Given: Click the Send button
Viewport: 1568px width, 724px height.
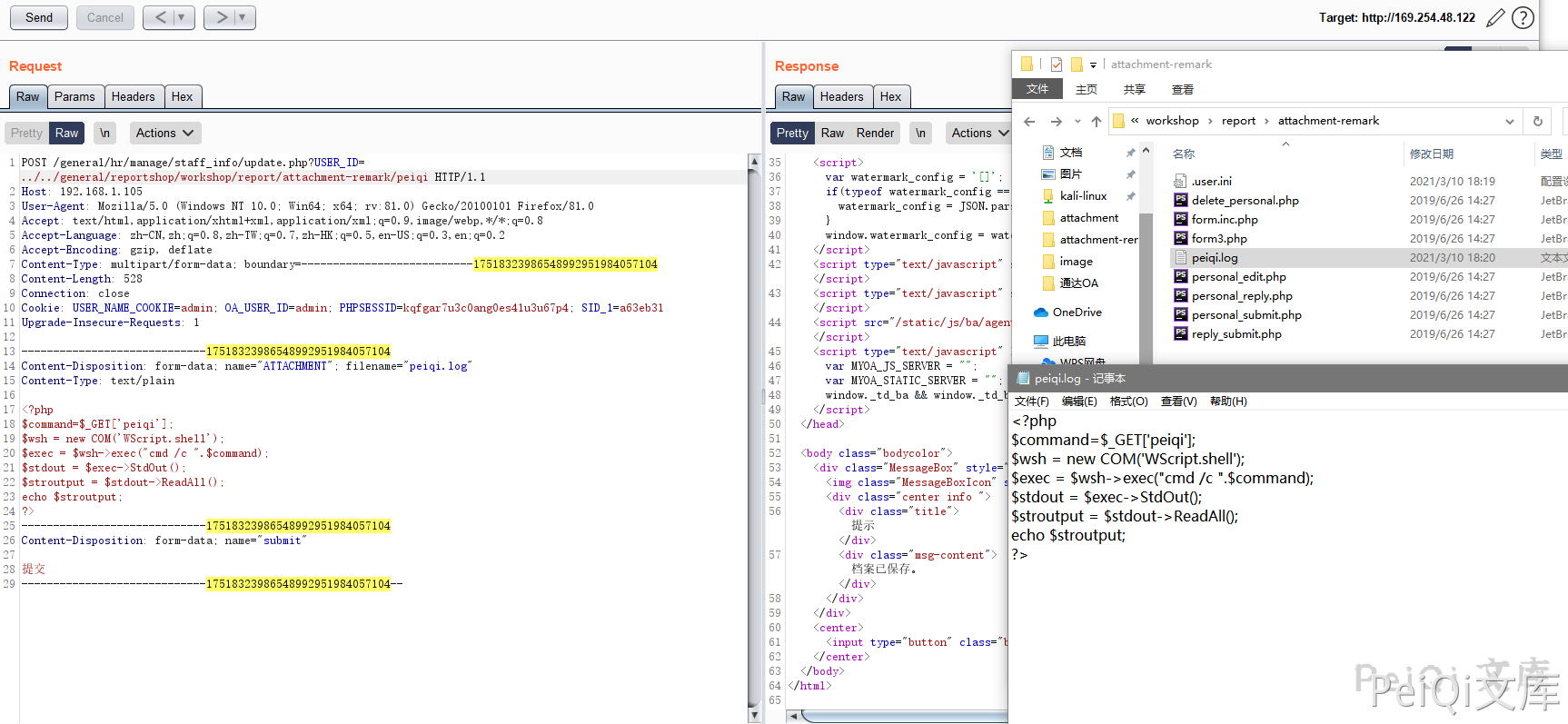Looking at the screenshot, I should tap(39, 17).
